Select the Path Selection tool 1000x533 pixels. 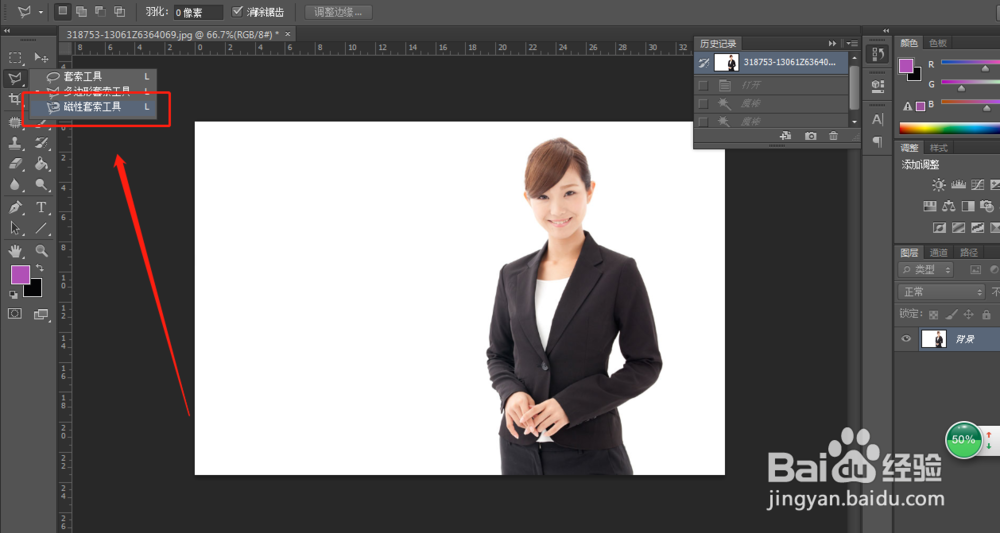(x=15, y=228)
